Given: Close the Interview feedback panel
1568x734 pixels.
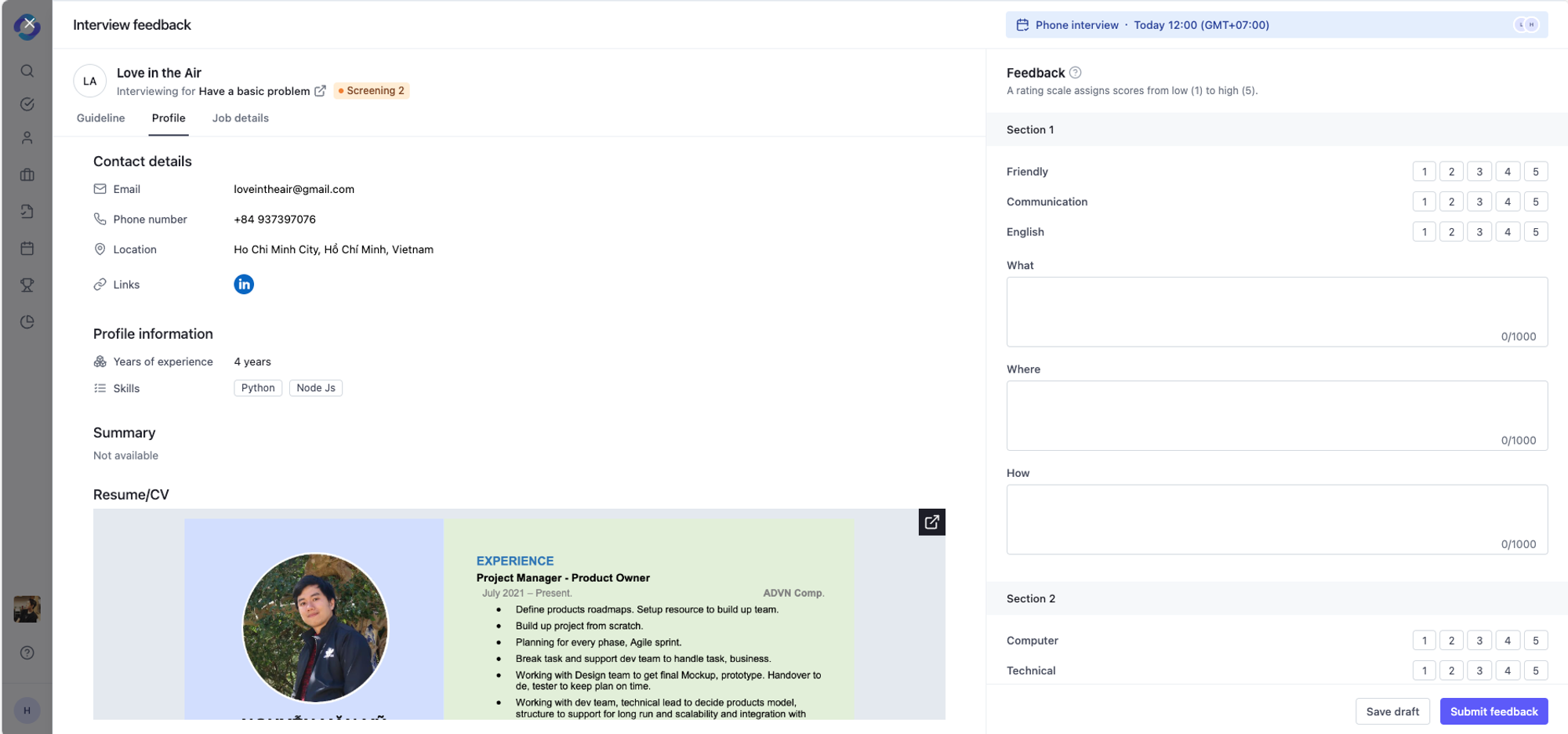Looking at the screenshot, I should (29, 24).
